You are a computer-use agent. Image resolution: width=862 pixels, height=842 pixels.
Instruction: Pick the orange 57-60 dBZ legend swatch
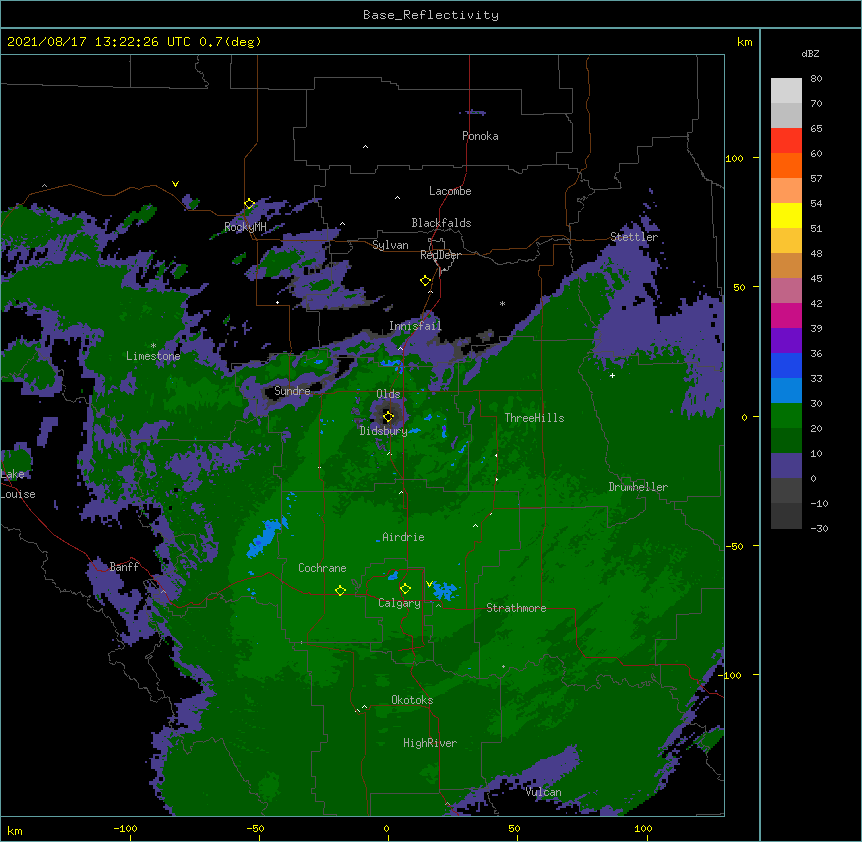(x=786, y=165)
